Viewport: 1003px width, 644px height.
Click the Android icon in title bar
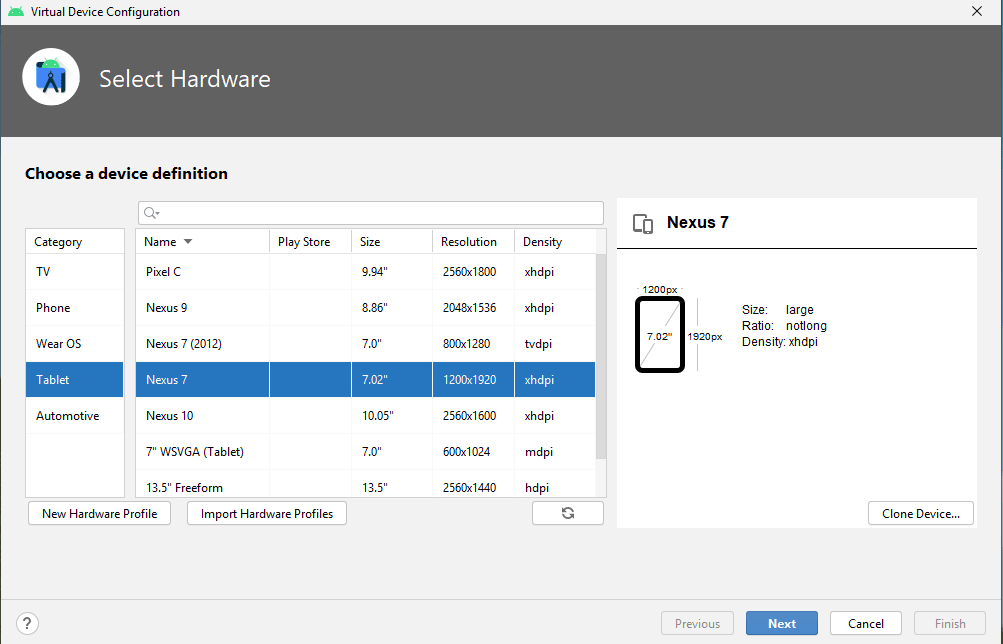tap(16, 12)
